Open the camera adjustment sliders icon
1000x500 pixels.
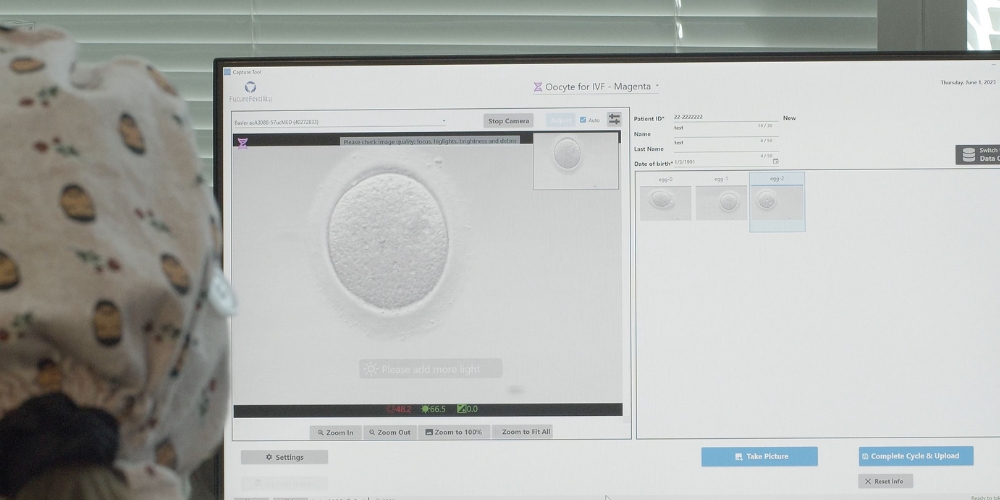click(x=614, y=119)
